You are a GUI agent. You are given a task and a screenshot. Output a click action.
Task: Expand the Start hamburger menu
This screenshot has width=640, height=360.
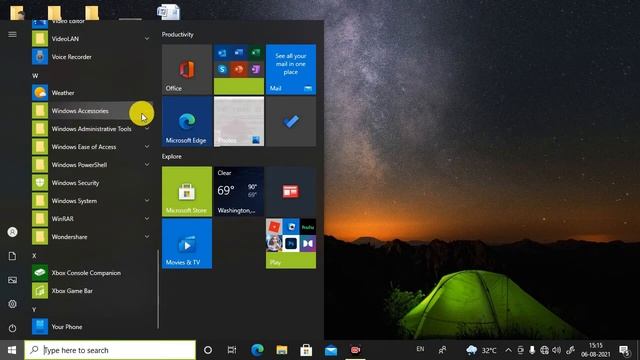click(12, 34)
